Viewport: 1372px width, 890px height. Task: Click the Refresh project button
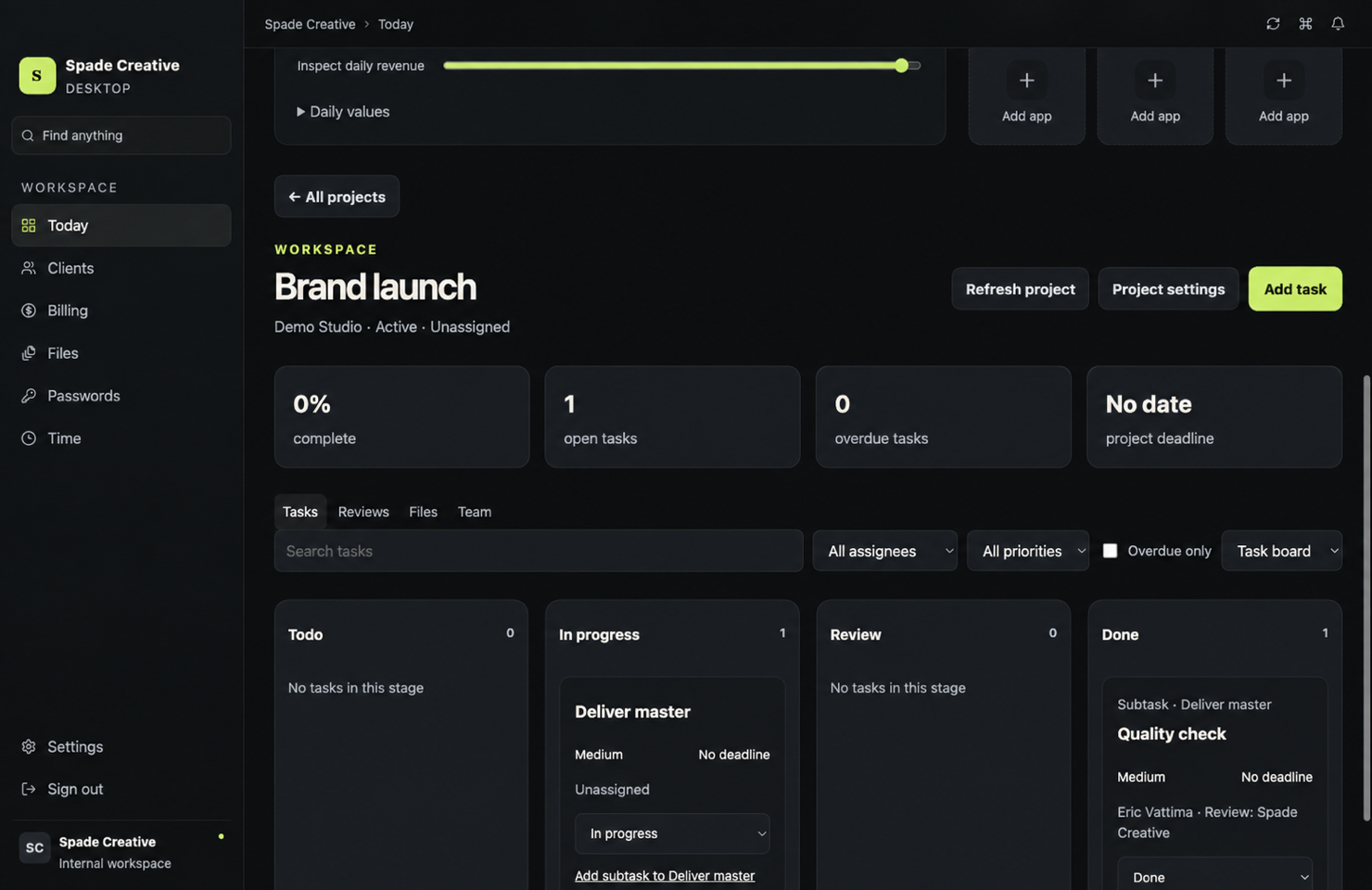(x=1020, y=289)
